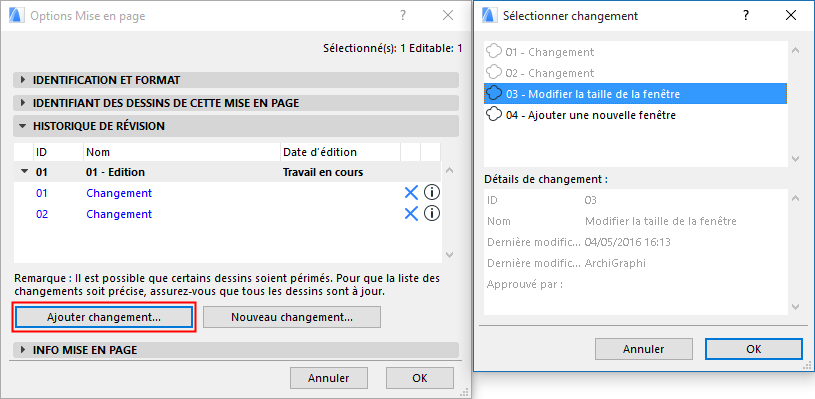This screenshot has width=815, height=399.
Task: Remove the 02 Changement row with the X icon
Action: pyautogui.click(x=411, y=214)
